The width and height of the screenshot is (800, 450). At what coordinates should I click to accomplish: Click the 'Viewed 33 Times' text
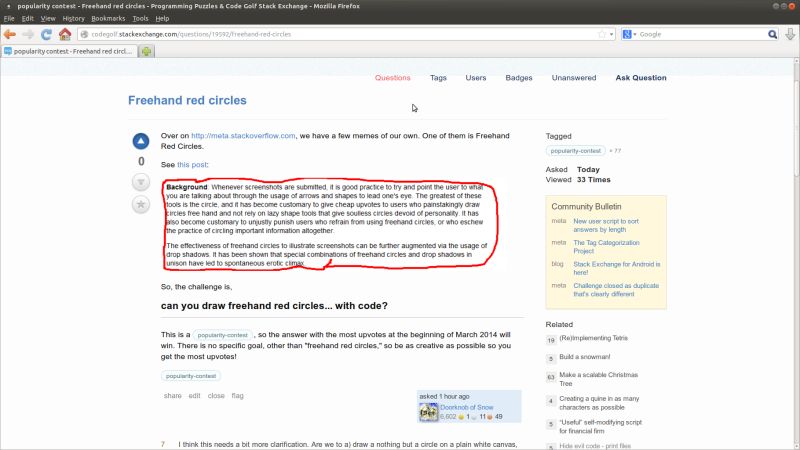coord(578,180)
